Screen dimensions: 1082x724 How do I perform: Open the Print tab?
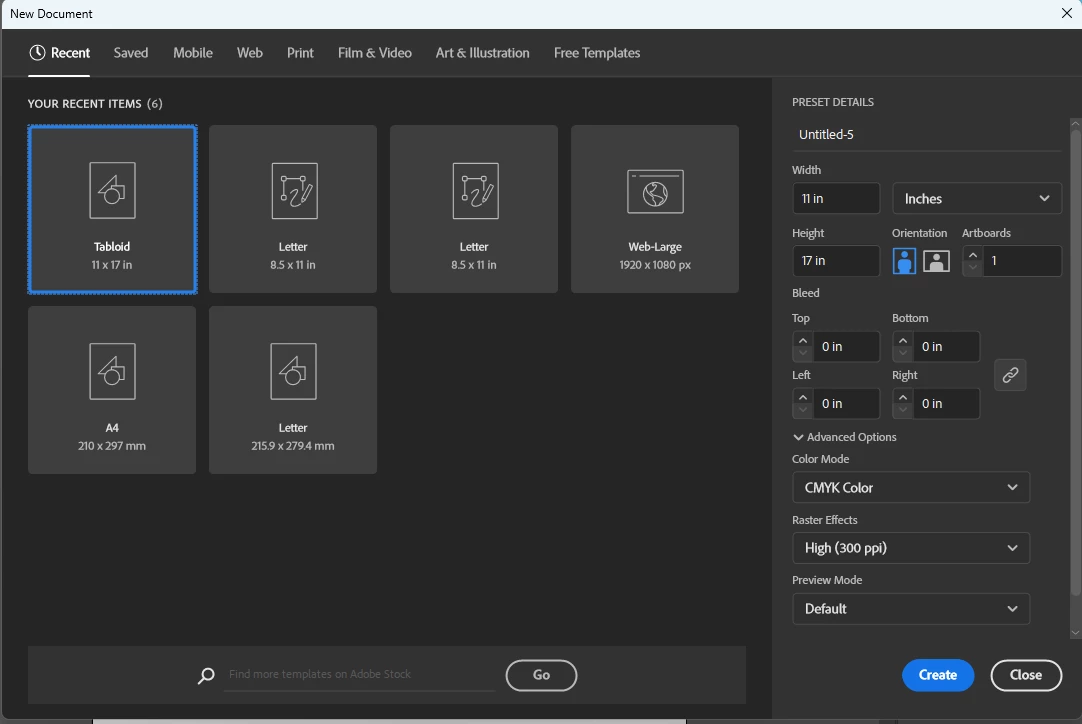pos(300,53)
